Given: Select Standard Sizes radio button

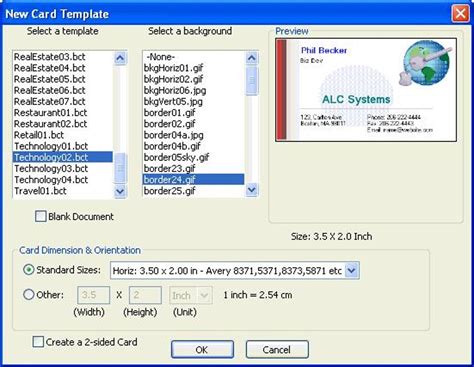Looking at the screenshot, I should pyautogui.click(x=29, y=270).
